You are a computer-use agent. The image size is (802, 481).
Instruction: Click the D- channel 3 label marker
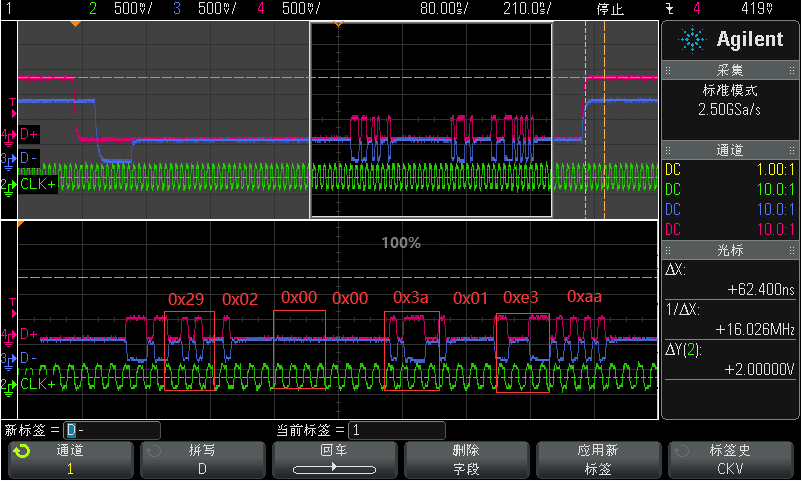(27, 158)
